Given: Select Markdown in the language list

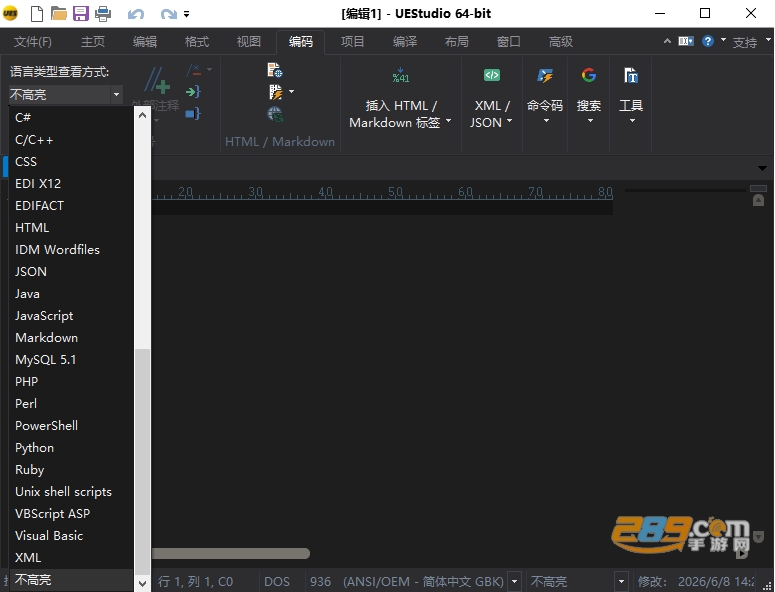Looking at the screenshot, I should 71,338.
